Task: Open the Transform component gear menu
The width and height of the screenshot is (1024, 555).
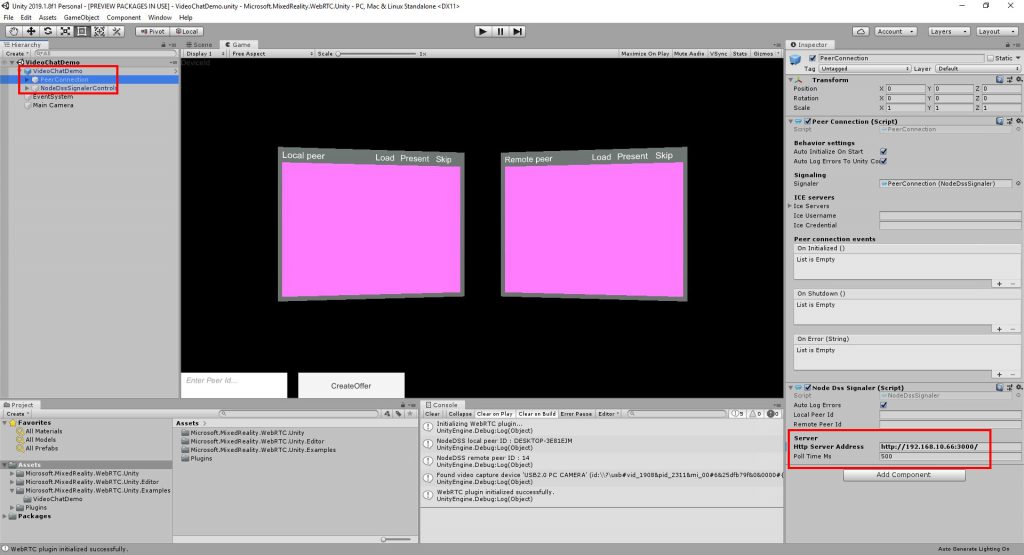Action: pos(1019,80)
